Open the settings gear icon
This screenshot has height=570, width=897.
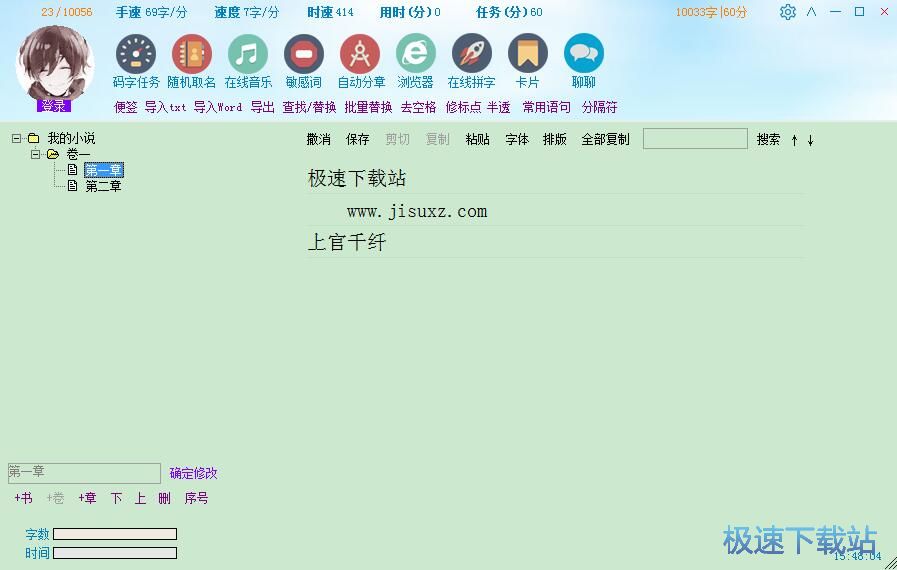coord(788,12)
